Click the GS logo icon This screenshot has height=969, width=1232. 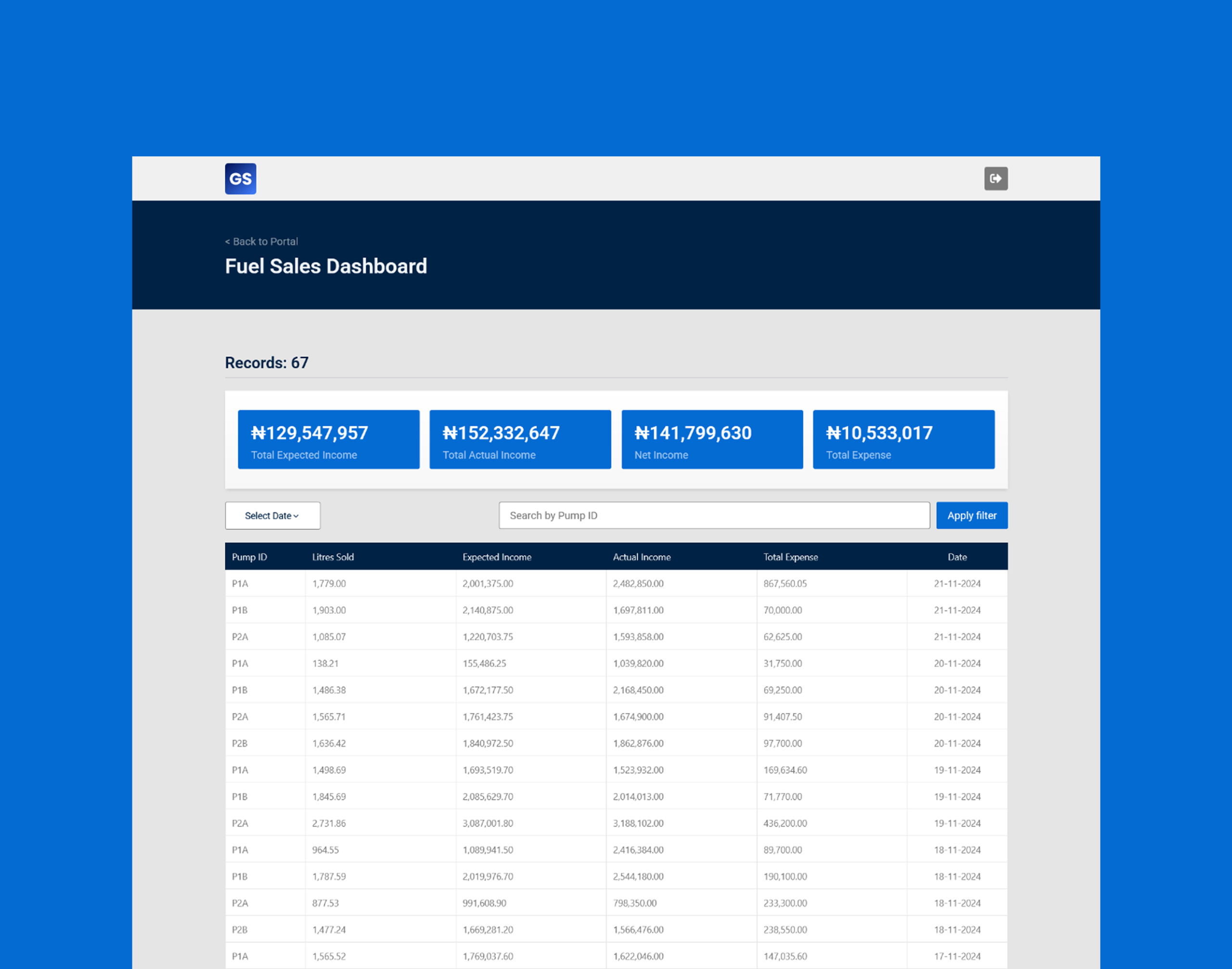click(240, 178)
